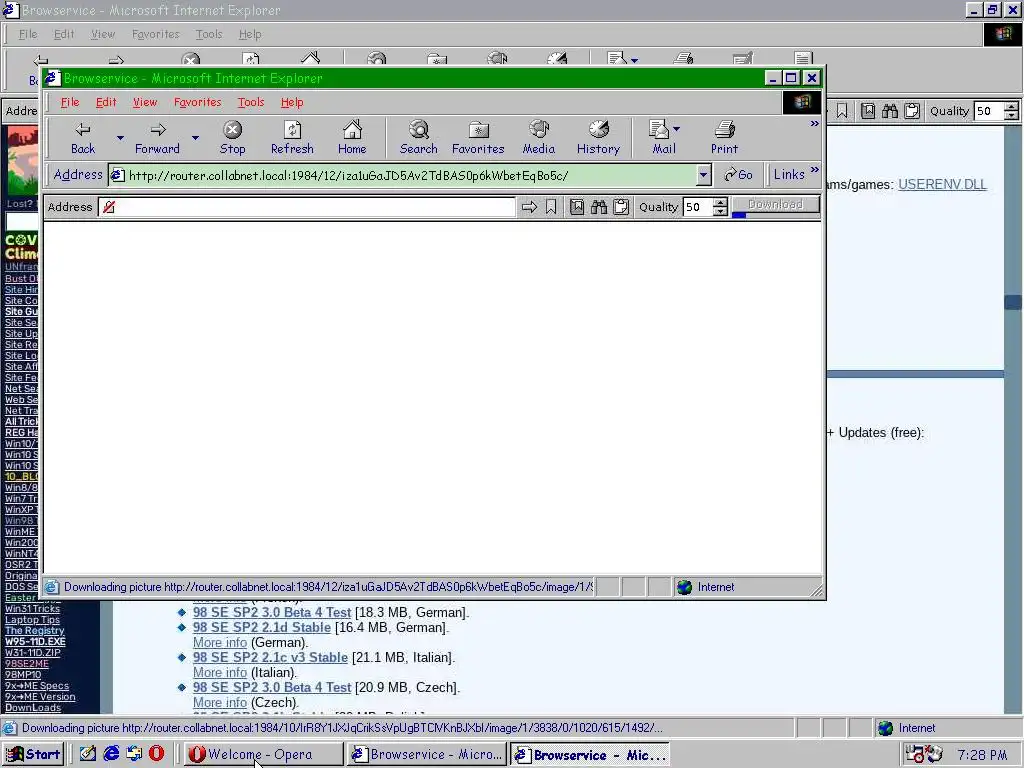Open More info (Italian) link

pos(219,673)
